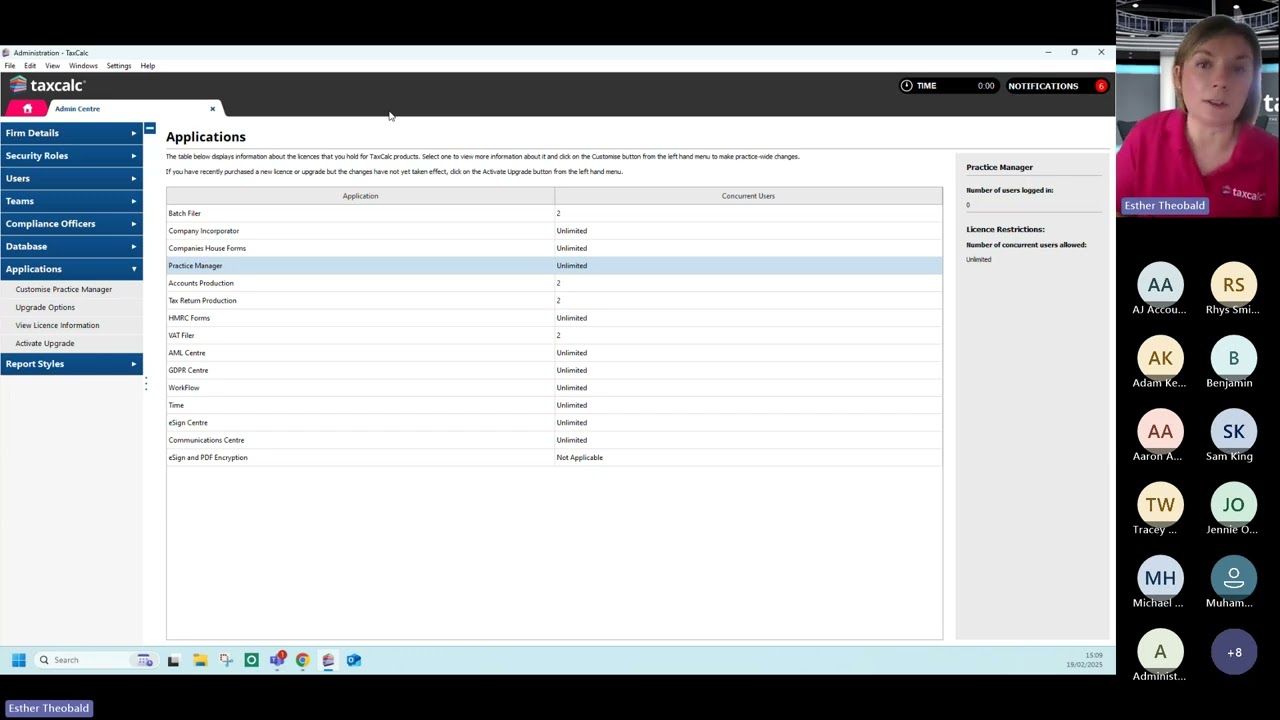Select the GDPR Centre row

tap(554, 370)
